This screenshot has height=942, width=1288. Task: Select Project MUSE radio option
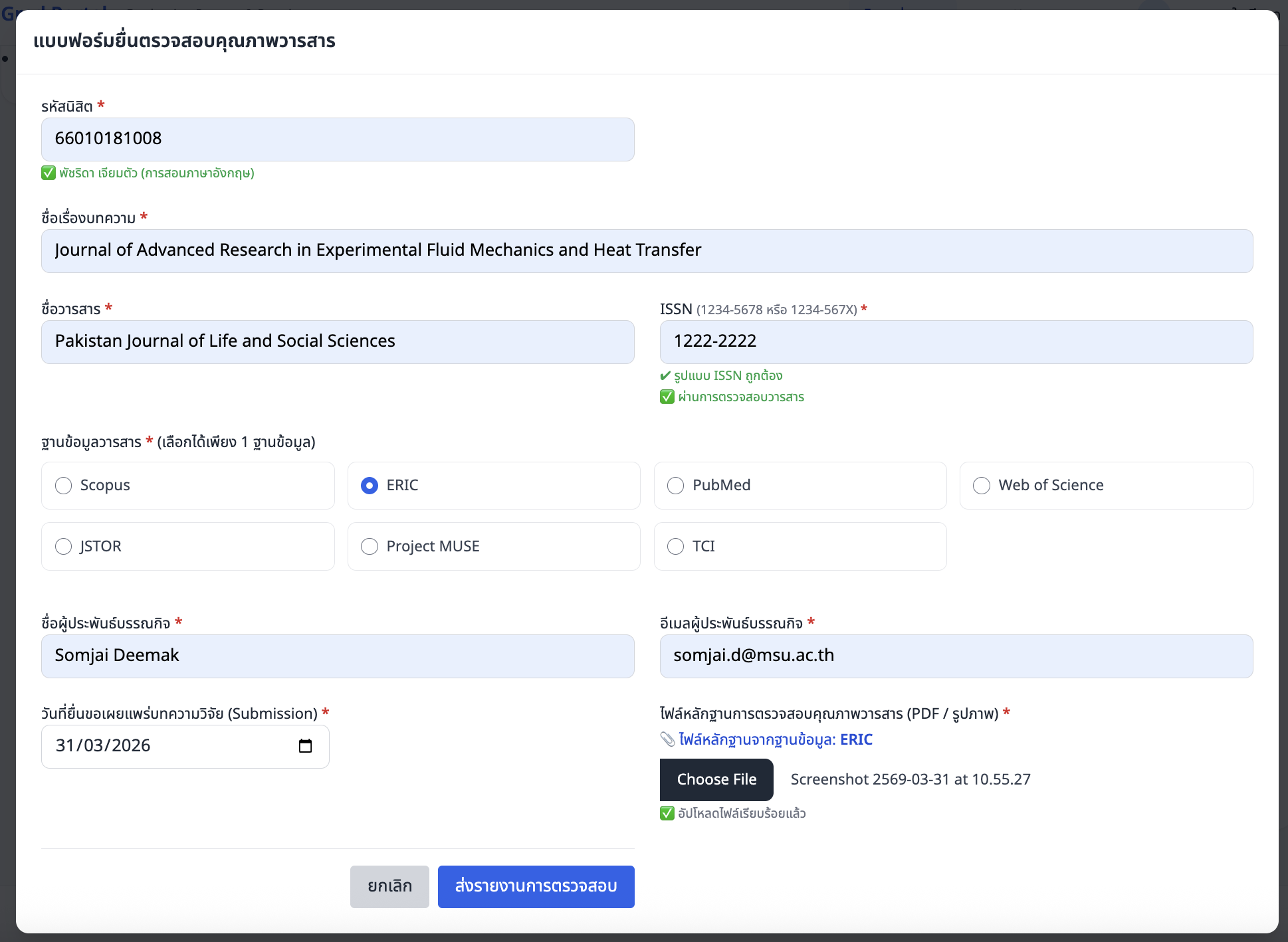[x=370, y=546]
